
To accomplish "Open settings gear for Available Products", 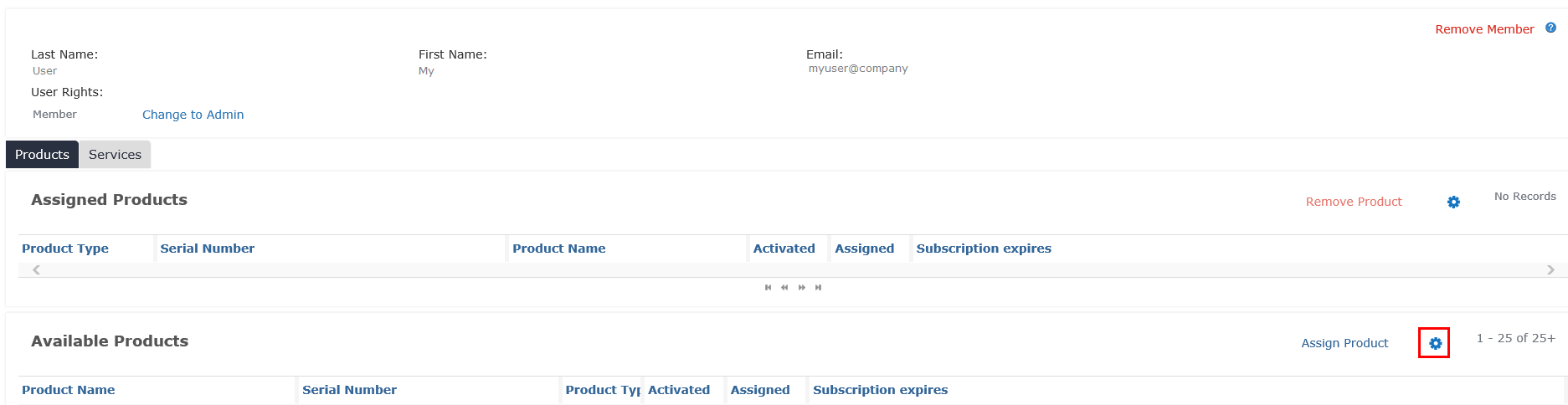I will (1435, 343).
